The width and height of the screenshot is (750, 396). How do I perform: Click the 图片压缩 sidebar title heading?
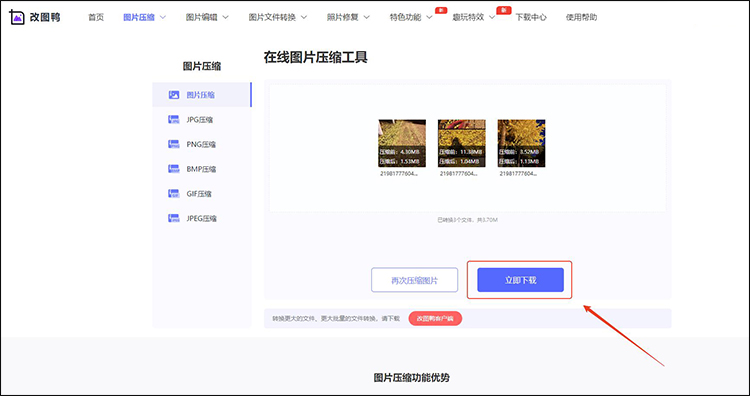(202, 66)
